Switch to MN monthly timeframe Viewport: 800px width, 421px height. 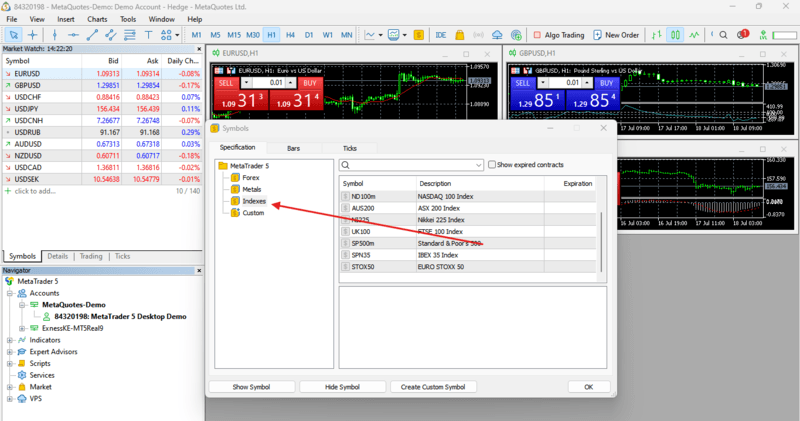click(346, 35)
